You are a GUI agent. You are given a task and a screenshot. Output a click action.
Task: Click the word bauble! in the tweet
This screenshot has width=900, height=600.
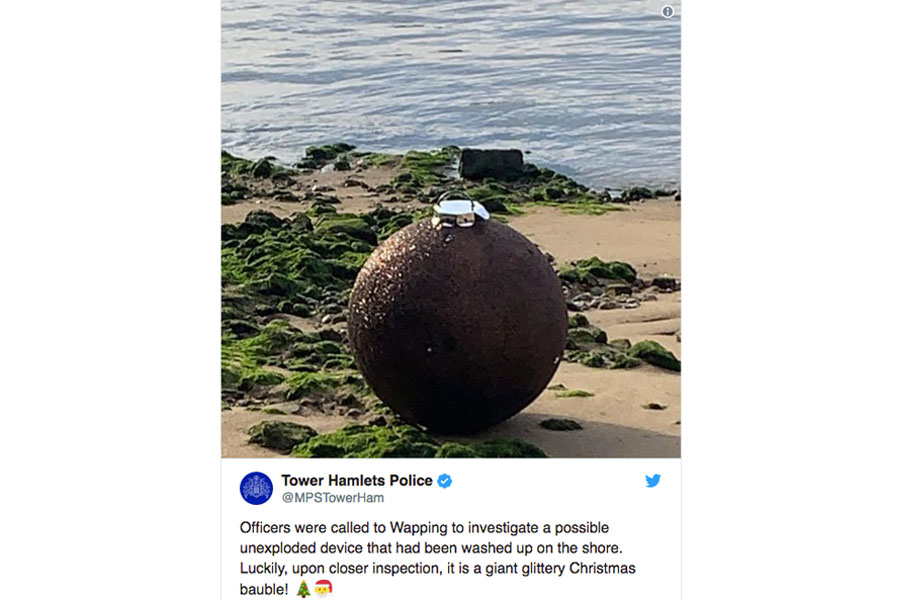(x=264, y=589)
